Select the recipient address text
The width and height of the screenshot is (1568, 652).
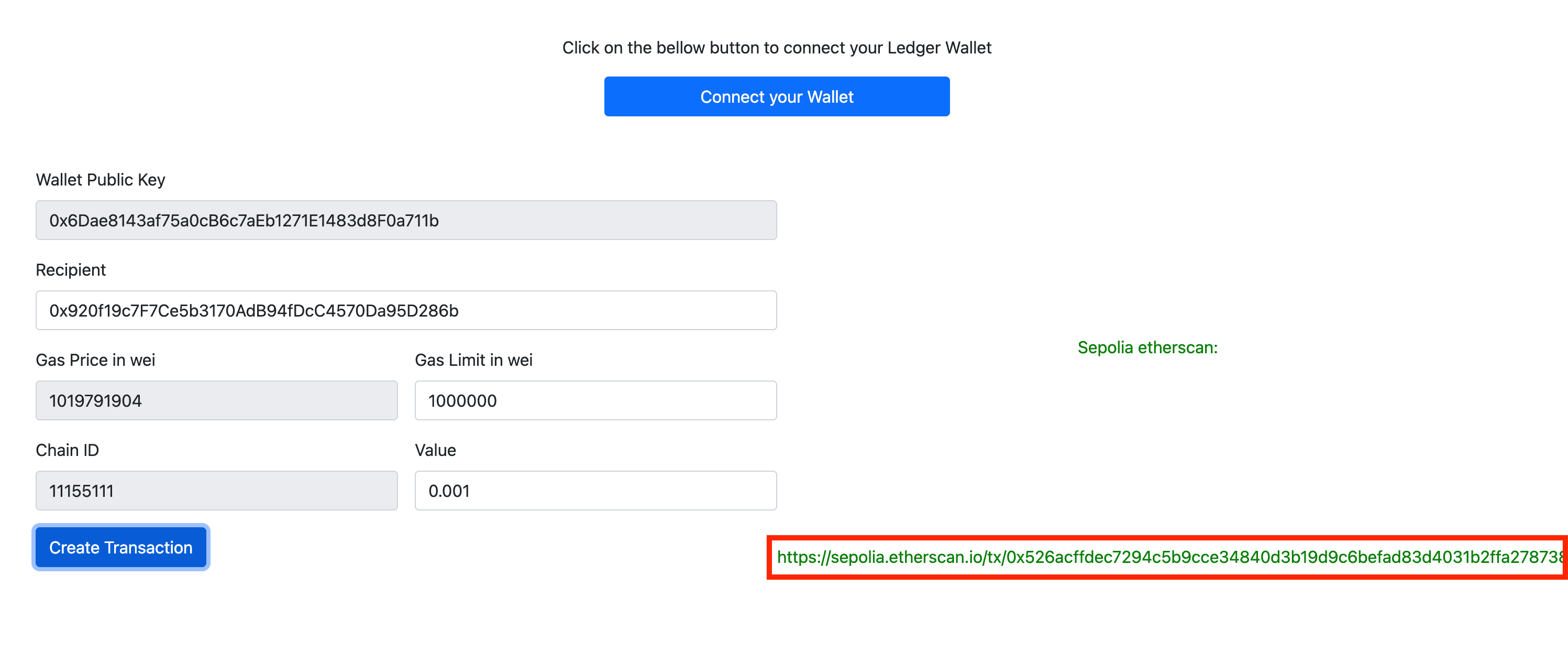point(254,310)
